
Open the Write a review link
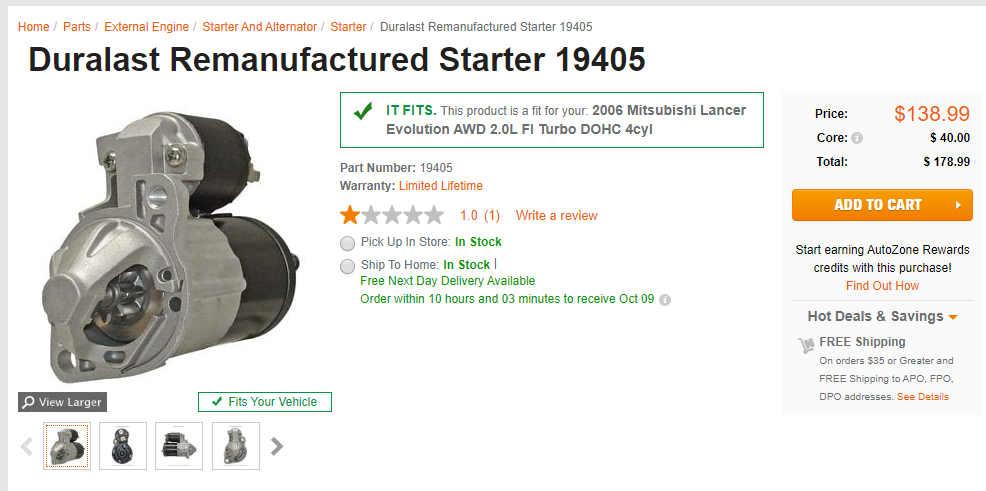(556, 215)
